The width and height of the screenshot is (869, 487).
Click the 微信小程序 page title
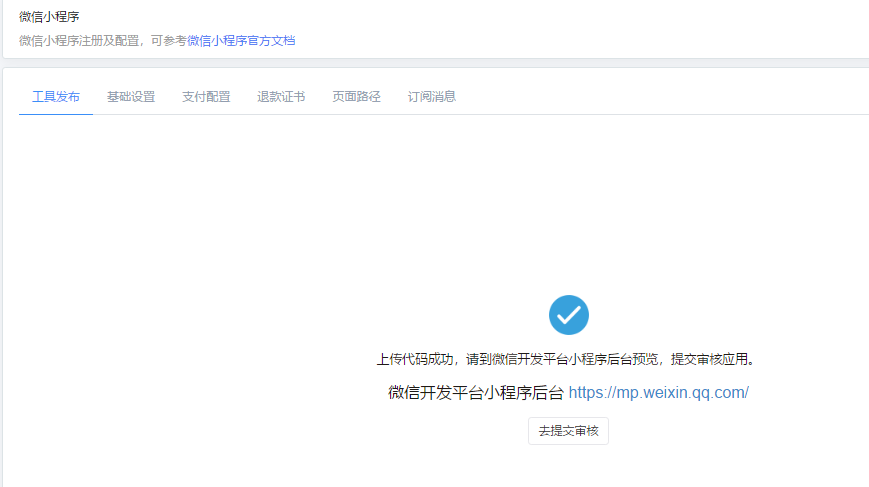pyautogui.click(x=49, y=17)
